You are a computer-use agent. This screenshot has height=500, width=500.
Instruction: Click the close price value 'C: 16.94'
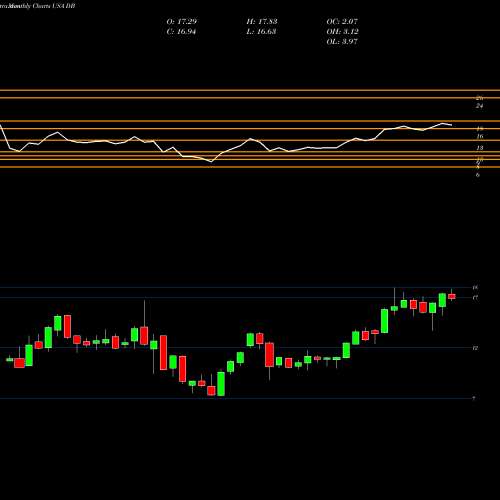coord(181,32)
